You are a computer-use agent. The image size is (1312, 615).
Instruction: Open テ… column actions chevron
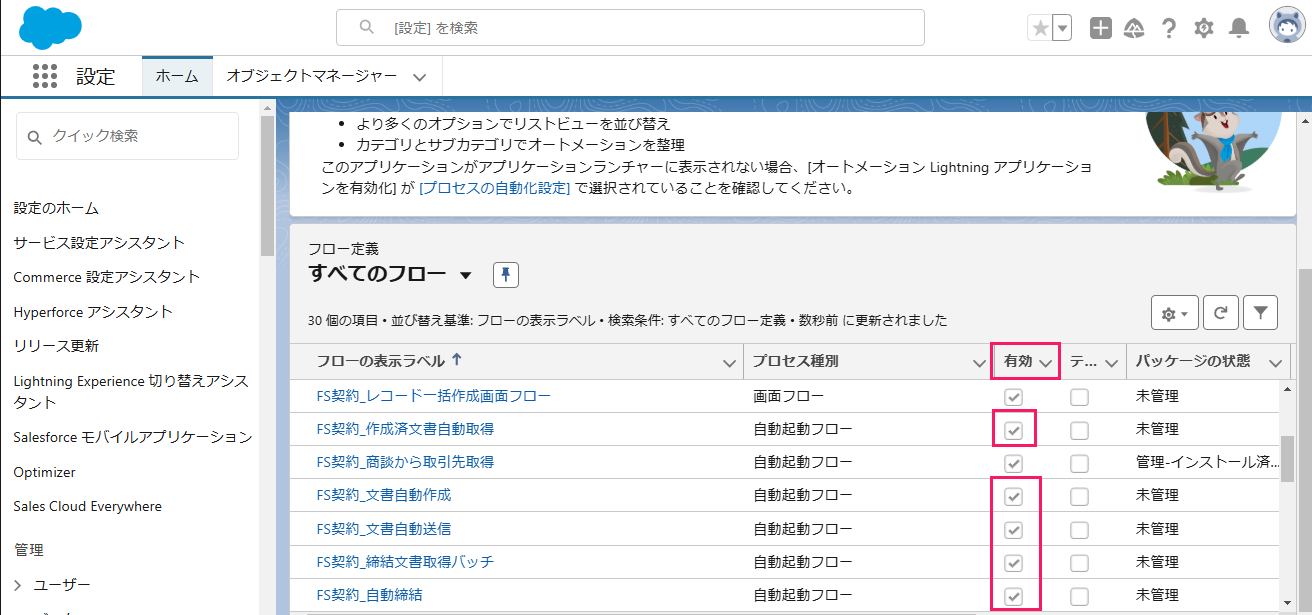coord(1111,363)
